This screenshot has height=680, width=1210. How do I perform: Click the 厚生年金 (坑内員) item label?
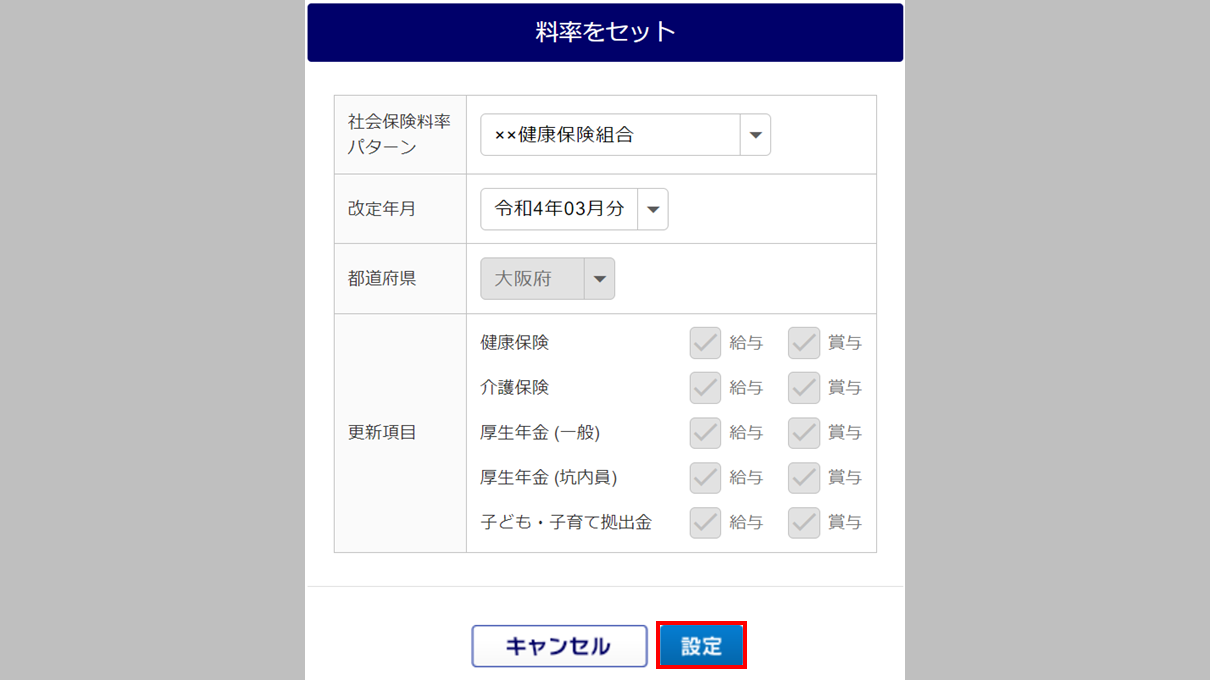tap(548, 478)
